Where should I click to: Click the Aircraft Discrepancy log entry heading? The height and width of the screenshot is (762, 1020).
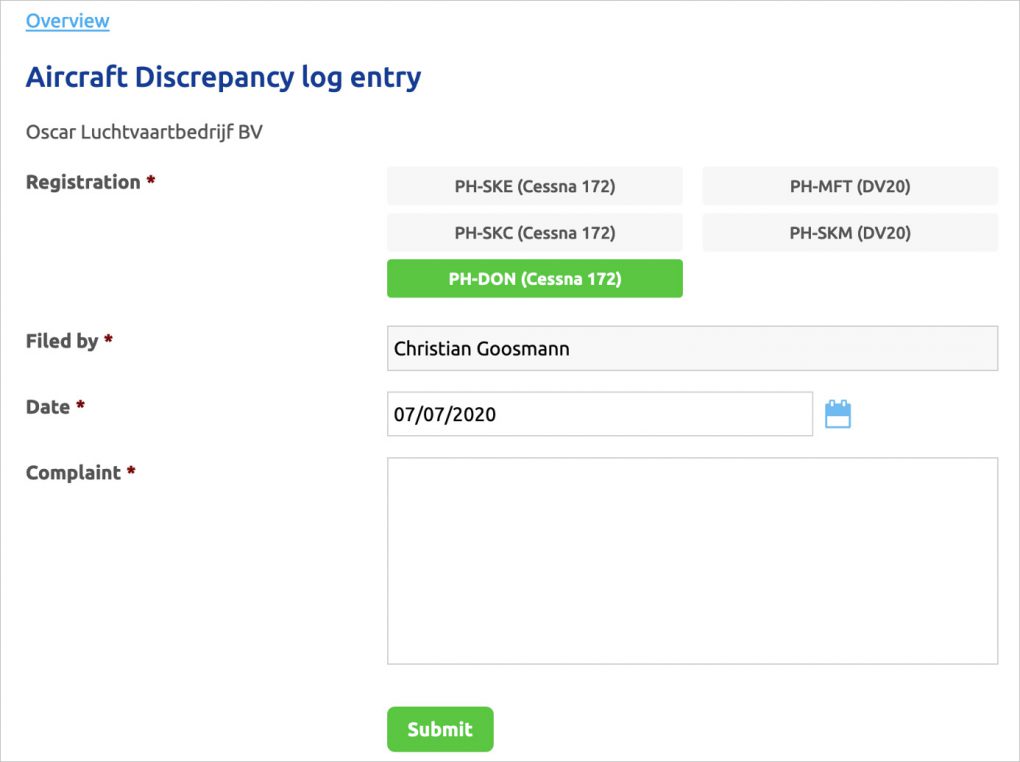pos(222,77)
